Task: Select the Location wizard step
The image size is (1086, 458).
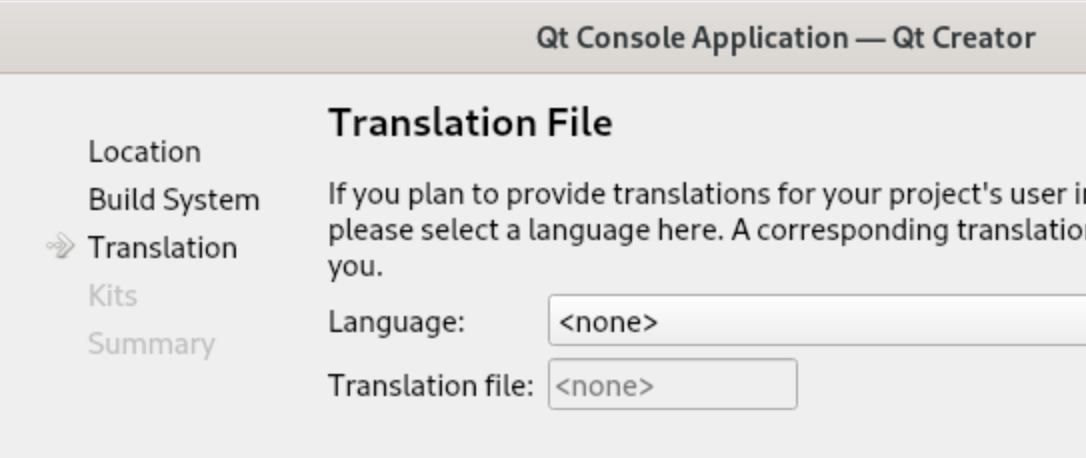Action: coord(144,152)
